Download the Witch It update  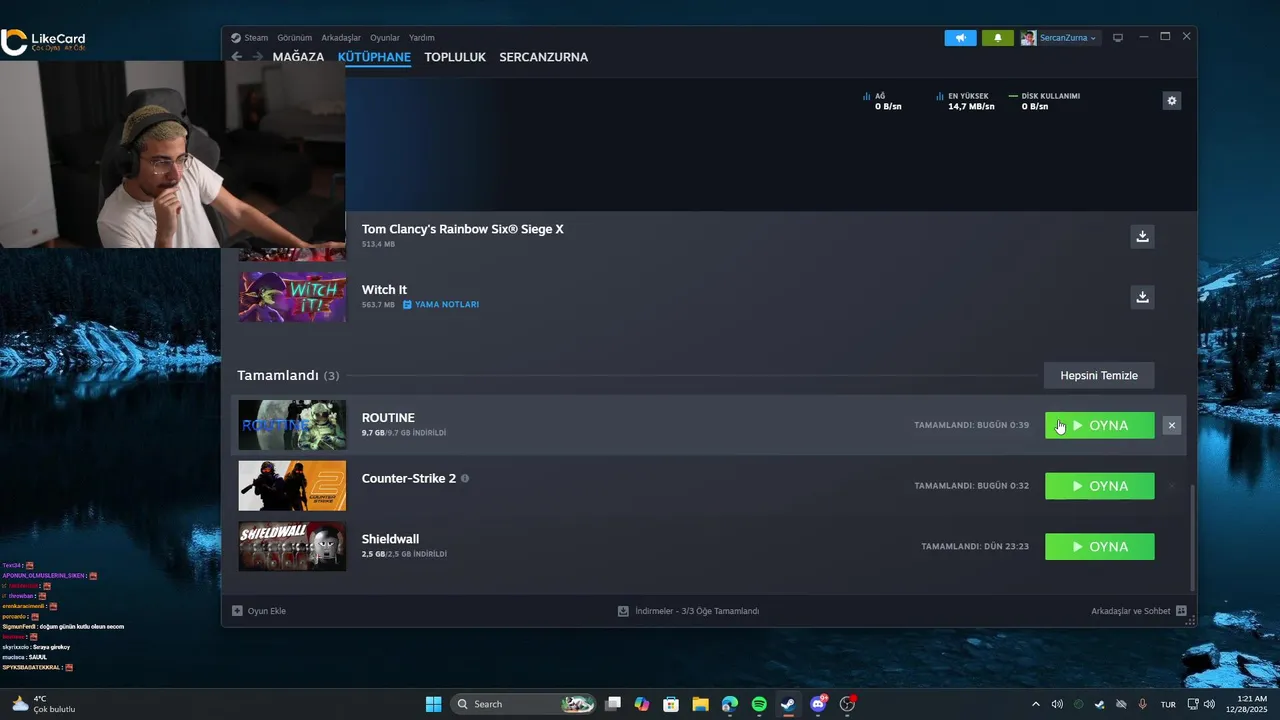pyautogui.click(x=1142, y=297)
